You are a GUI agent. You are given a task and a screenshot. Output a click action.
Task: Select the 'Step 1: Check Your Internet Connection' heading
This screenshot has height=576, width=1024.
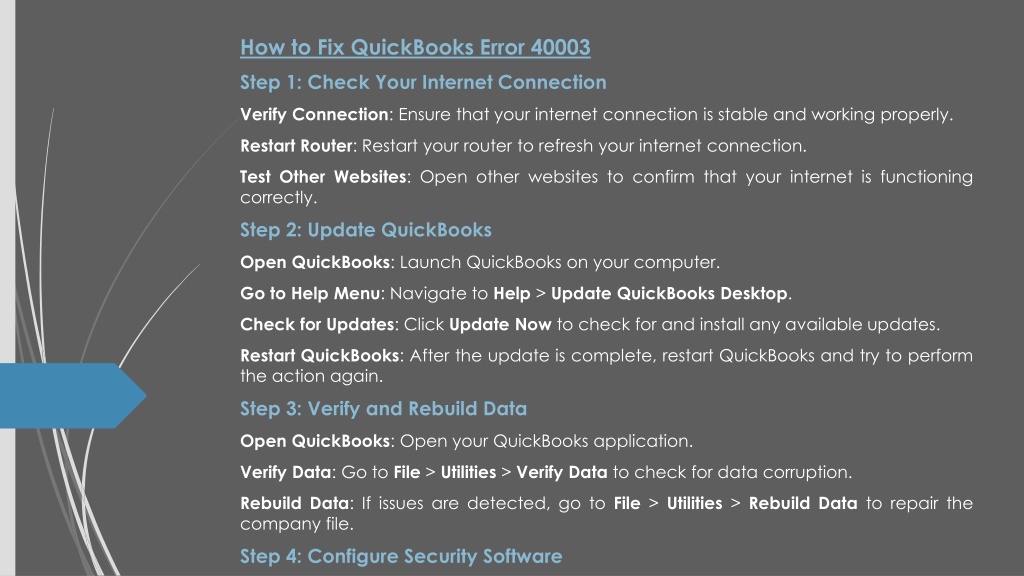(x=423, y=82)
